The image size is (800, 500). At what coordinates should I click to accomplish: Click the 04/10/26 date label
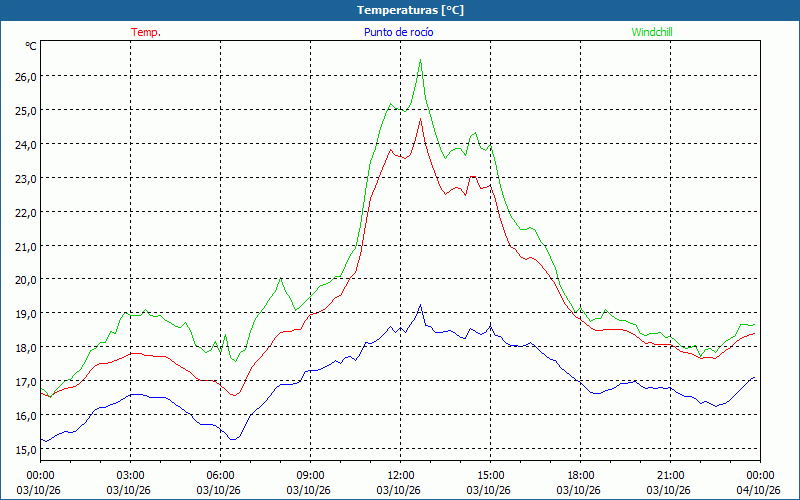pos(758,490)
